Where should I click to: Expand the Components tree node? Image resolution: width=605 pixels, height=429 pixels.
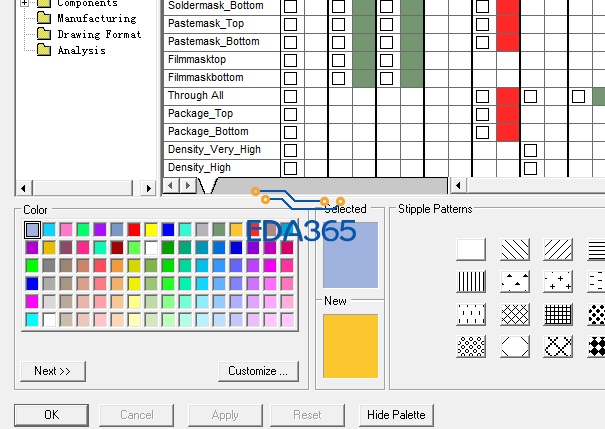(x=24, y=3)
